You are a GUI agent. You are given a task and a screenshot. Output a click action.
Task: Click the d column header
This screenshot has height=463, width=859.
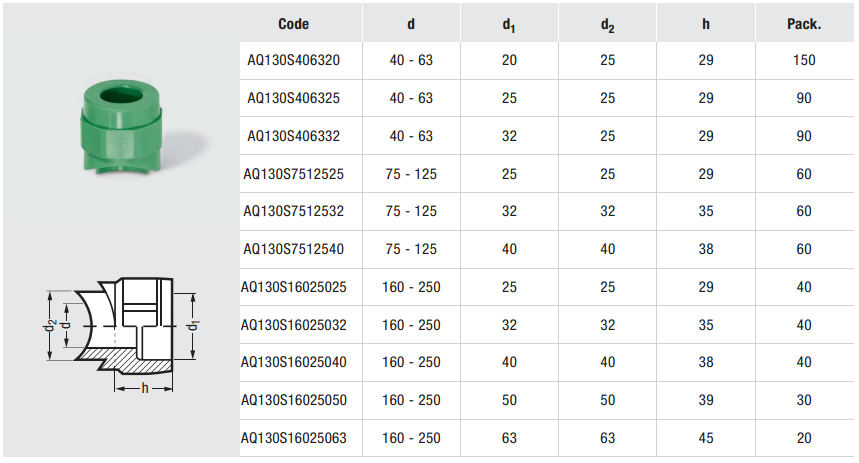(411, 24)
